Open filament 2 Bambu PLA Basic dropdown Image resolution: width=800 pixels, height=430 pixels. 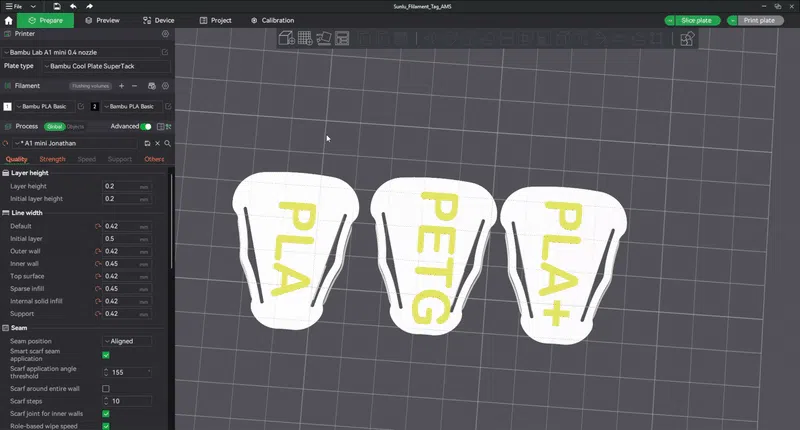coord(132,106)
